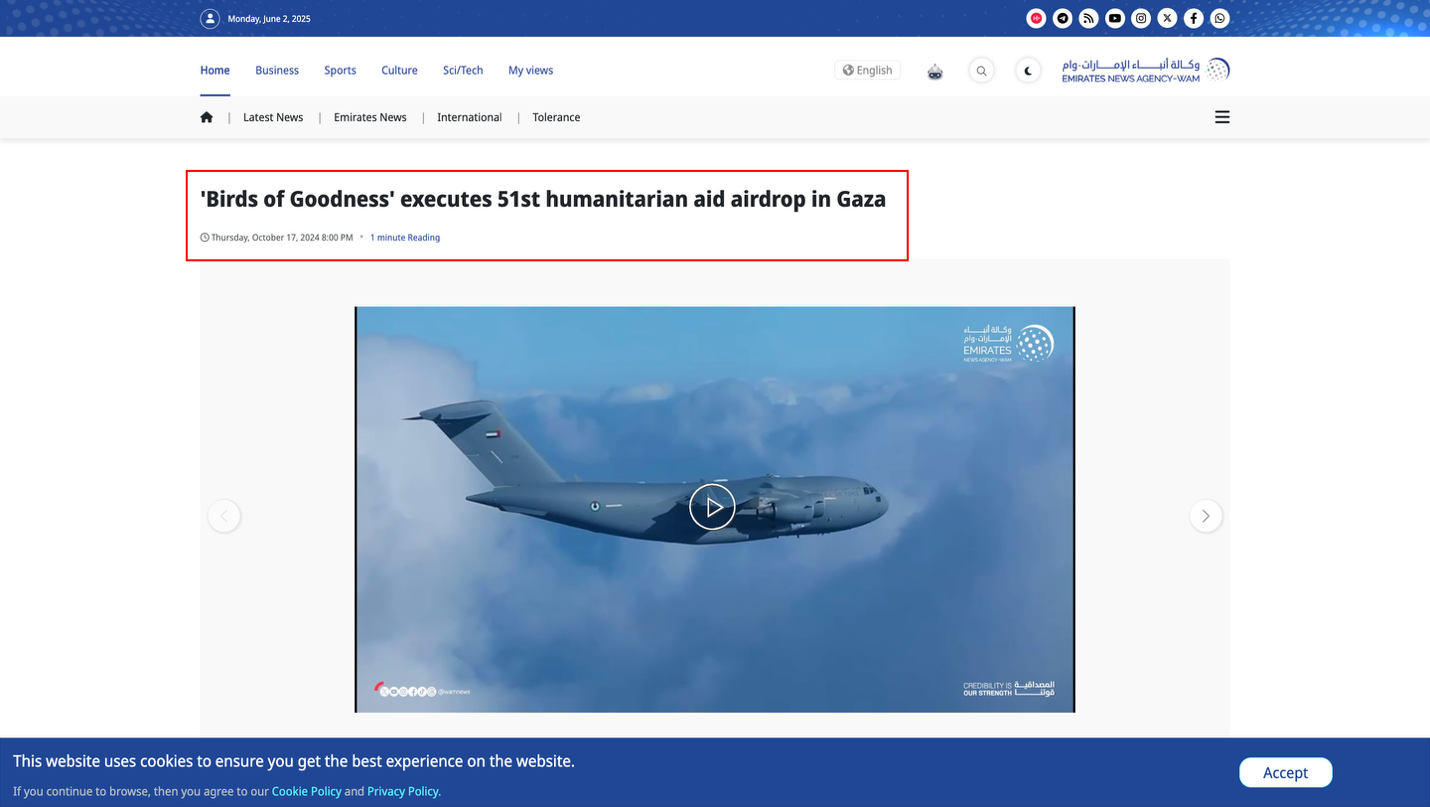This screenshot has height=807, width=1430.
Task: Toggle dark mode with moon icon
Action: coord(1028,71)
